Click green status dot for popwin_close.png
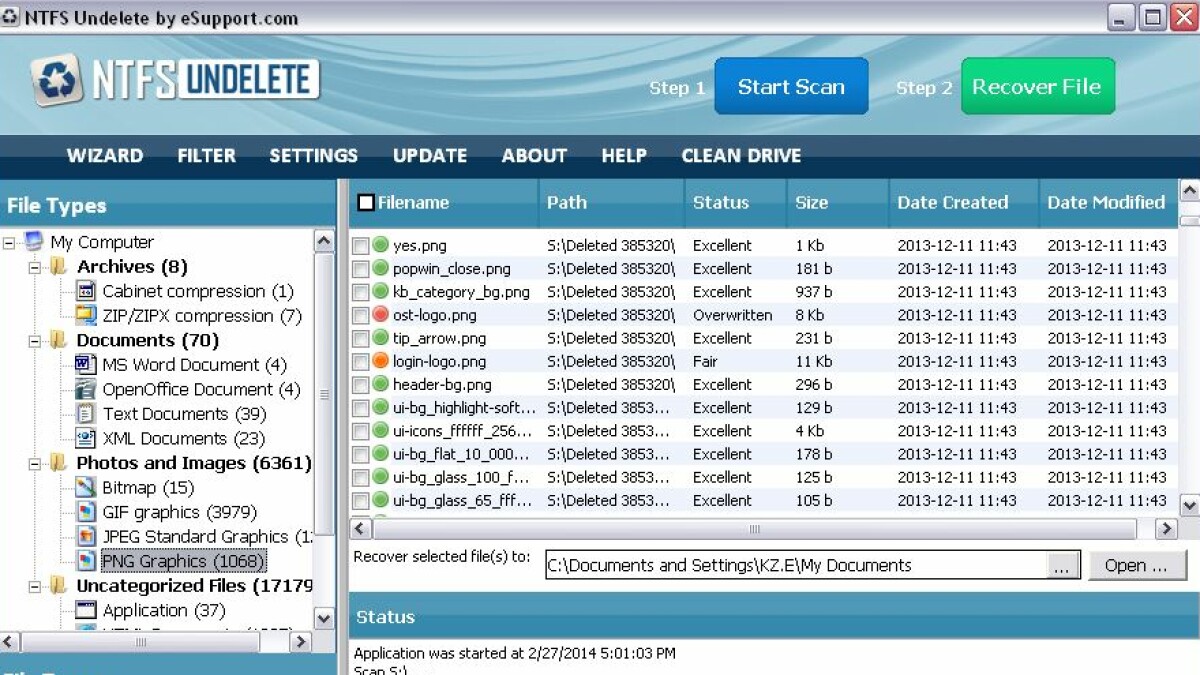 [x=380, y=268]
